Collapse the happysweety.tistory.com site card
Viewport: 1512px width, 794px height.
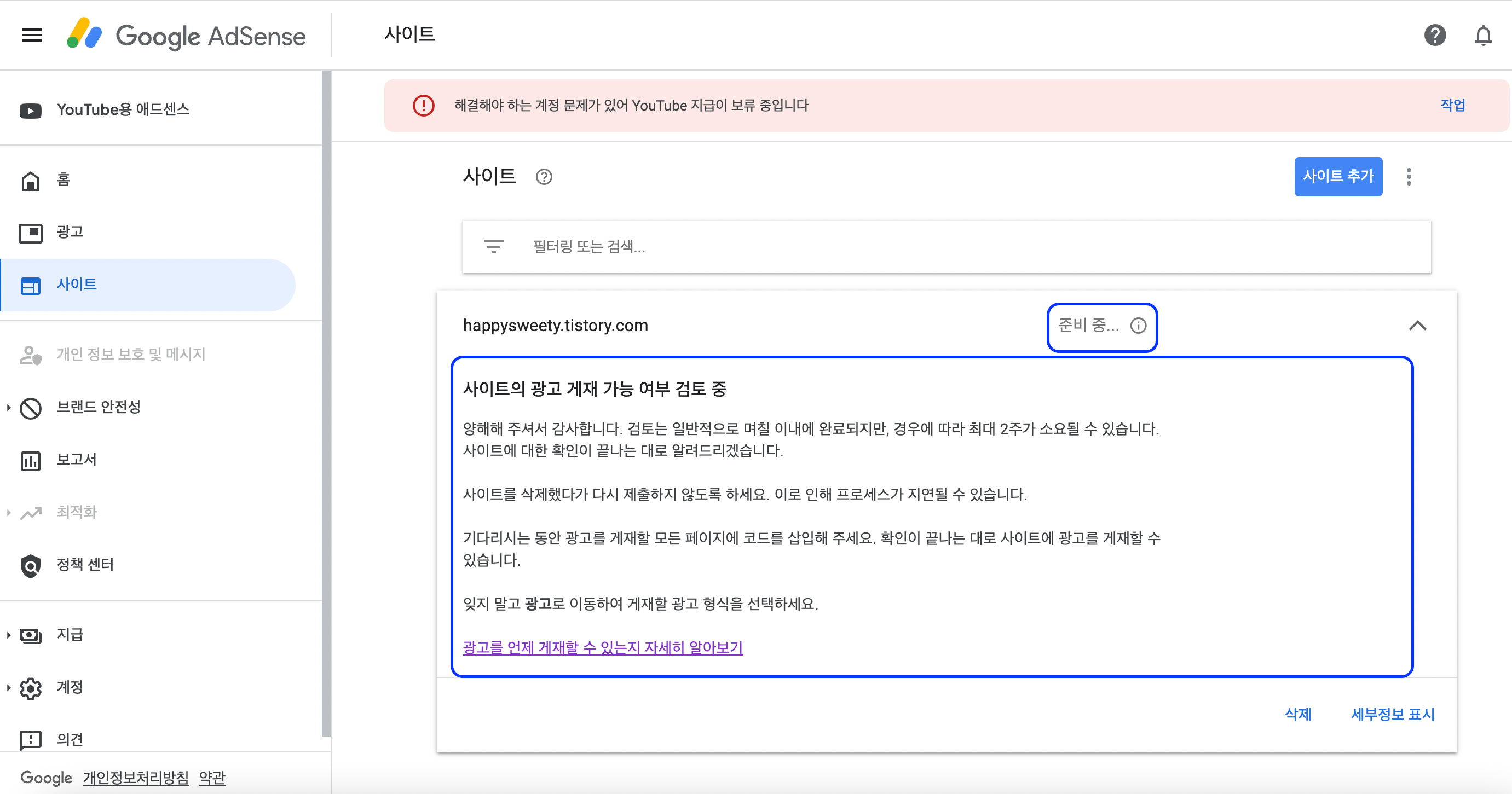[1417, 326]
